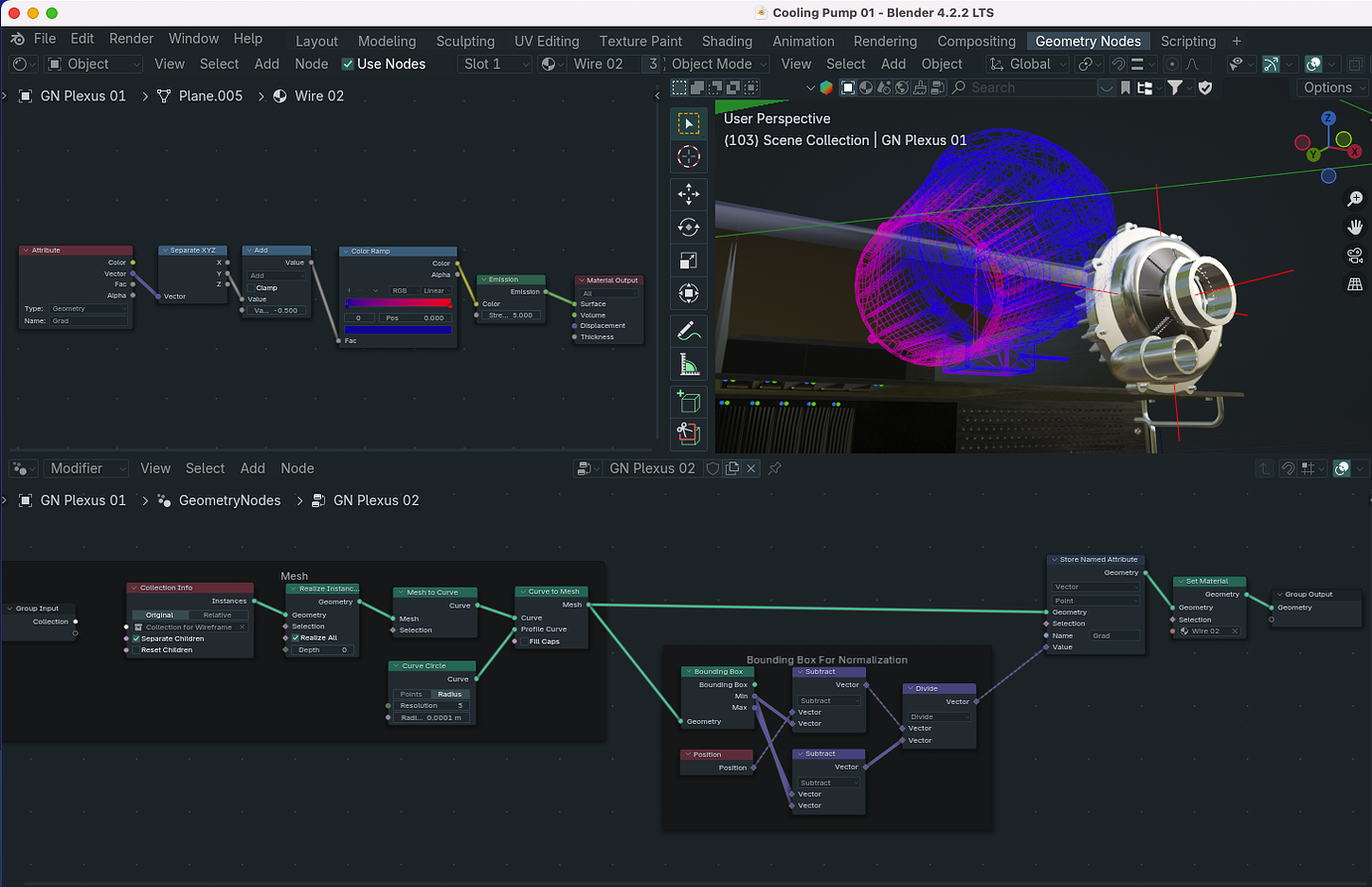Click the duplicate node group icon
Viewport: 1372px width, 887px height.
(732, 468)
